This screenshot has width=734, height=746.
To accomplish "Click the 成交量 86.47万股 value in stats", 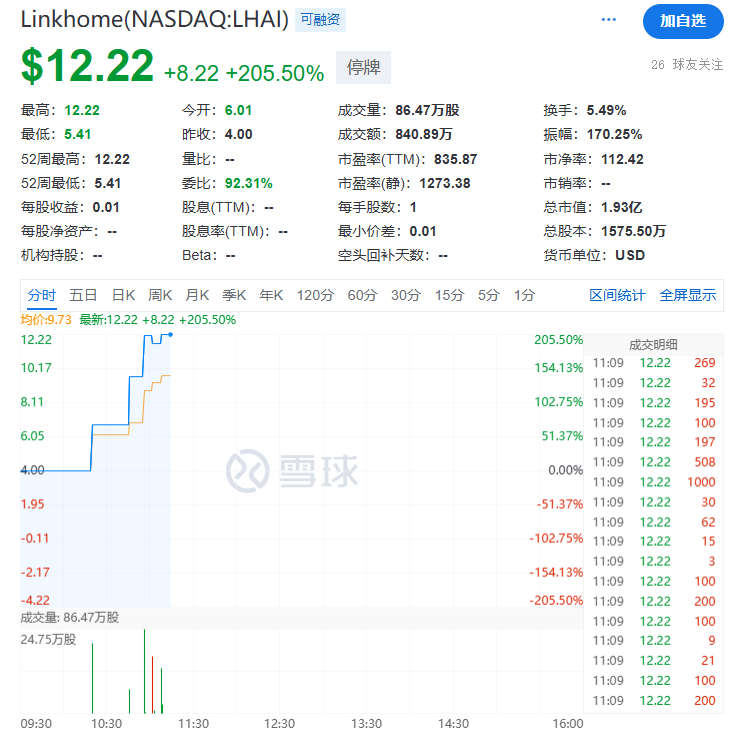I will [427, 110].
